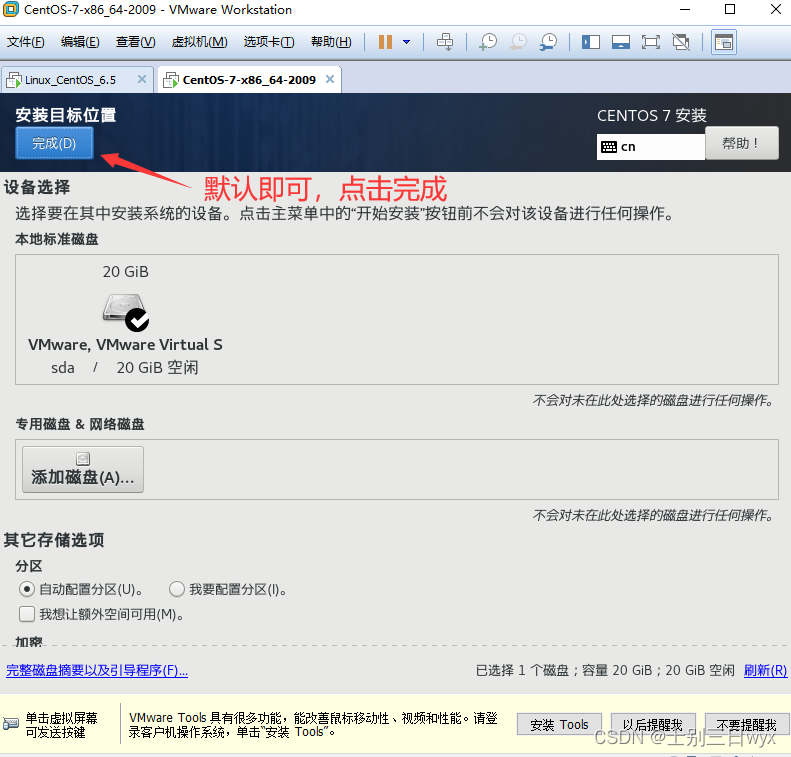Enter full screen mode icon
The height and width of the screenshot is (757, 791).
[651, 42]
